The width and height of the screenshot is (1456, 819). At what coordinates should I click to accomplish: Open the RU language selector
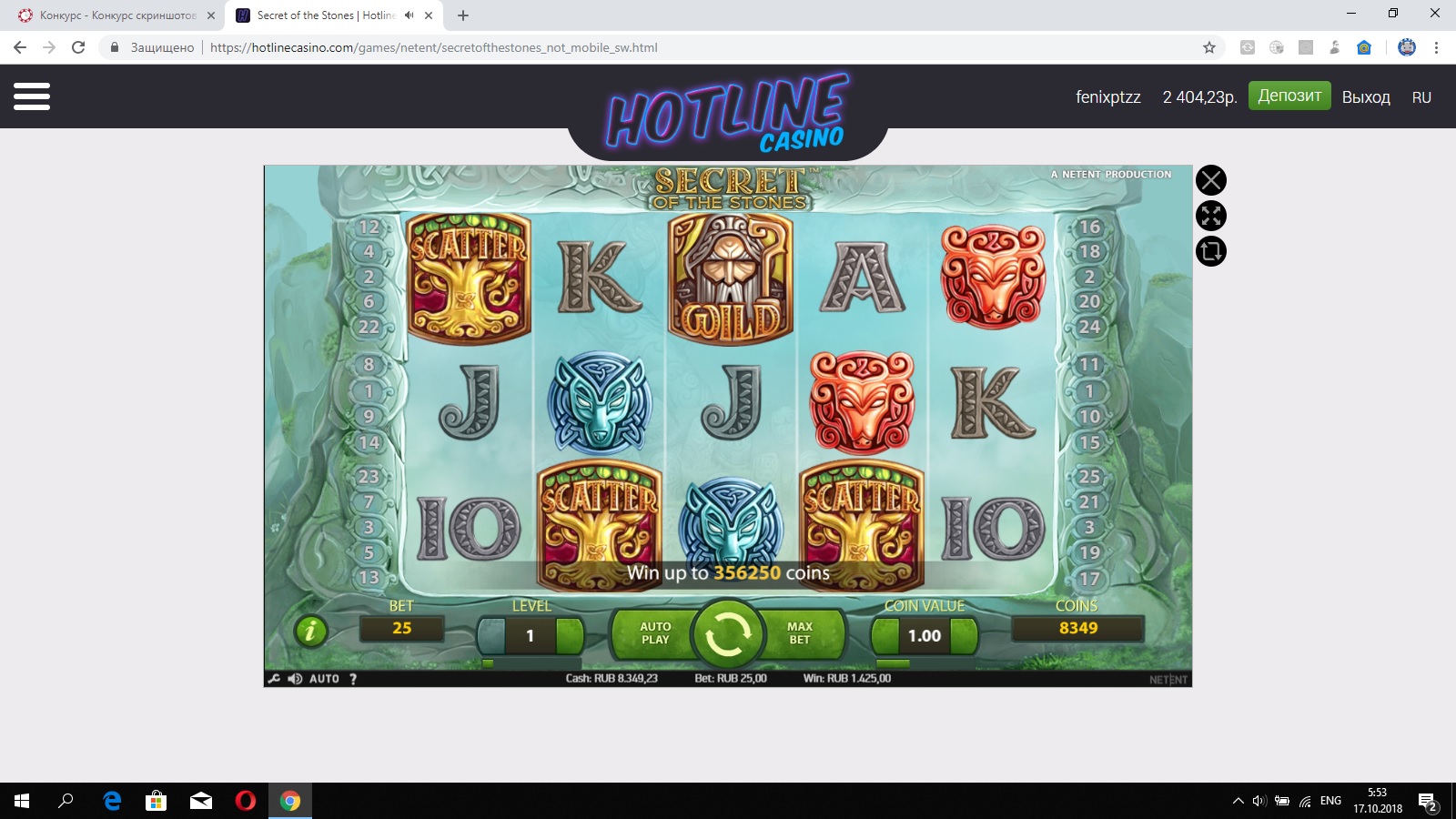coord(1421,97)
